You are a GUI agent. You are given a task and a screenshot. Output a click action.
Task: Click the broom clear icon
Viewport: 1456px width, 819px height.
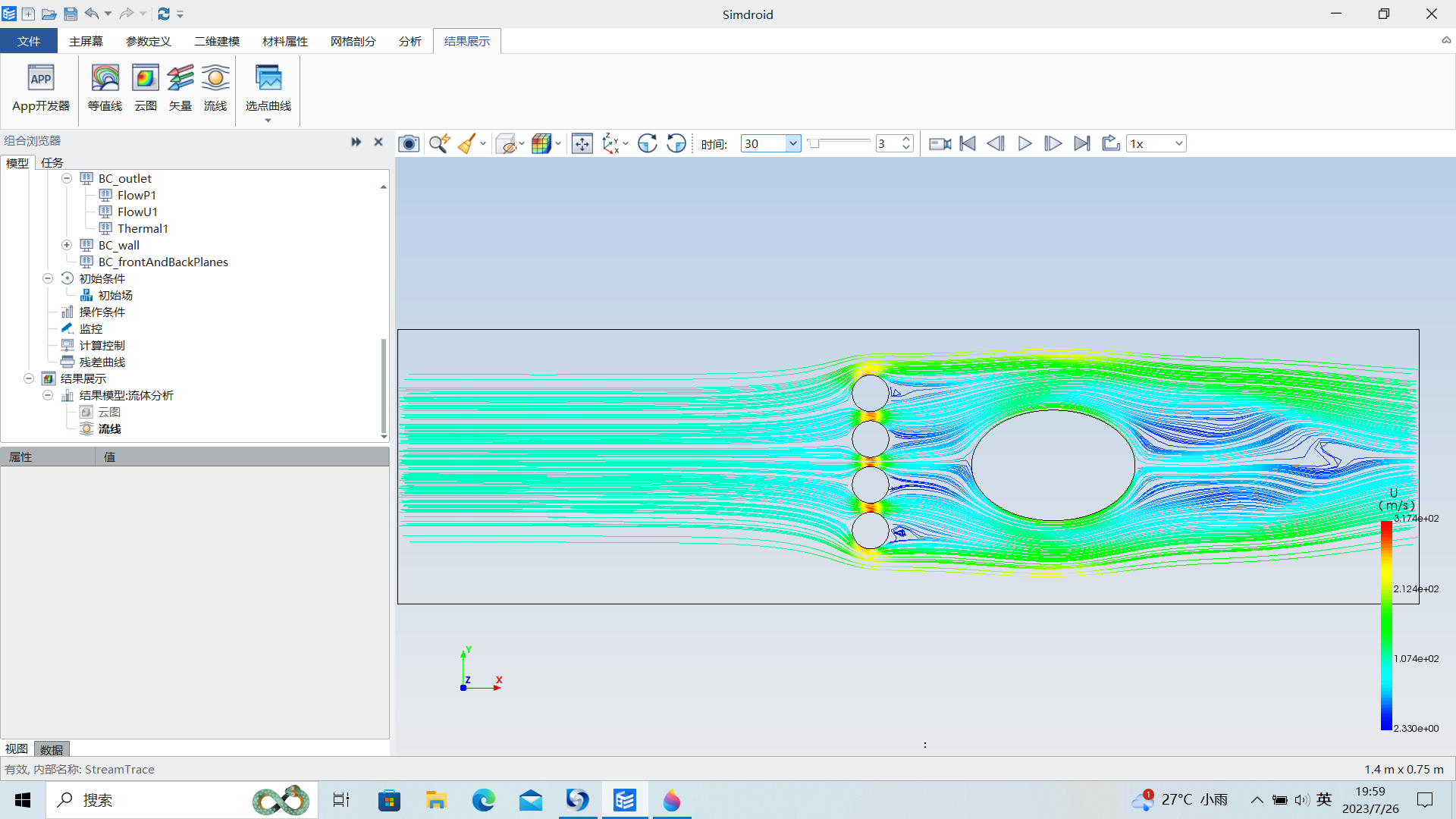tap(467, 143)
